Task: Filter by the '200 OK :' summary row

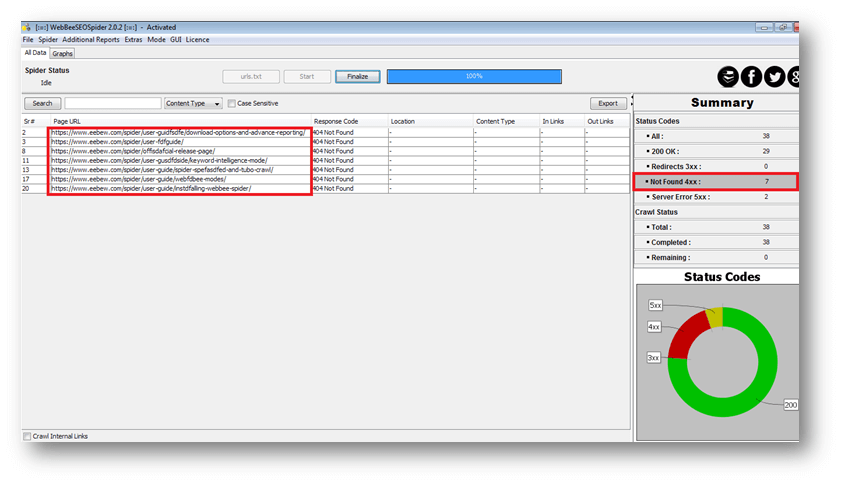Action: (x=716, y=151)
